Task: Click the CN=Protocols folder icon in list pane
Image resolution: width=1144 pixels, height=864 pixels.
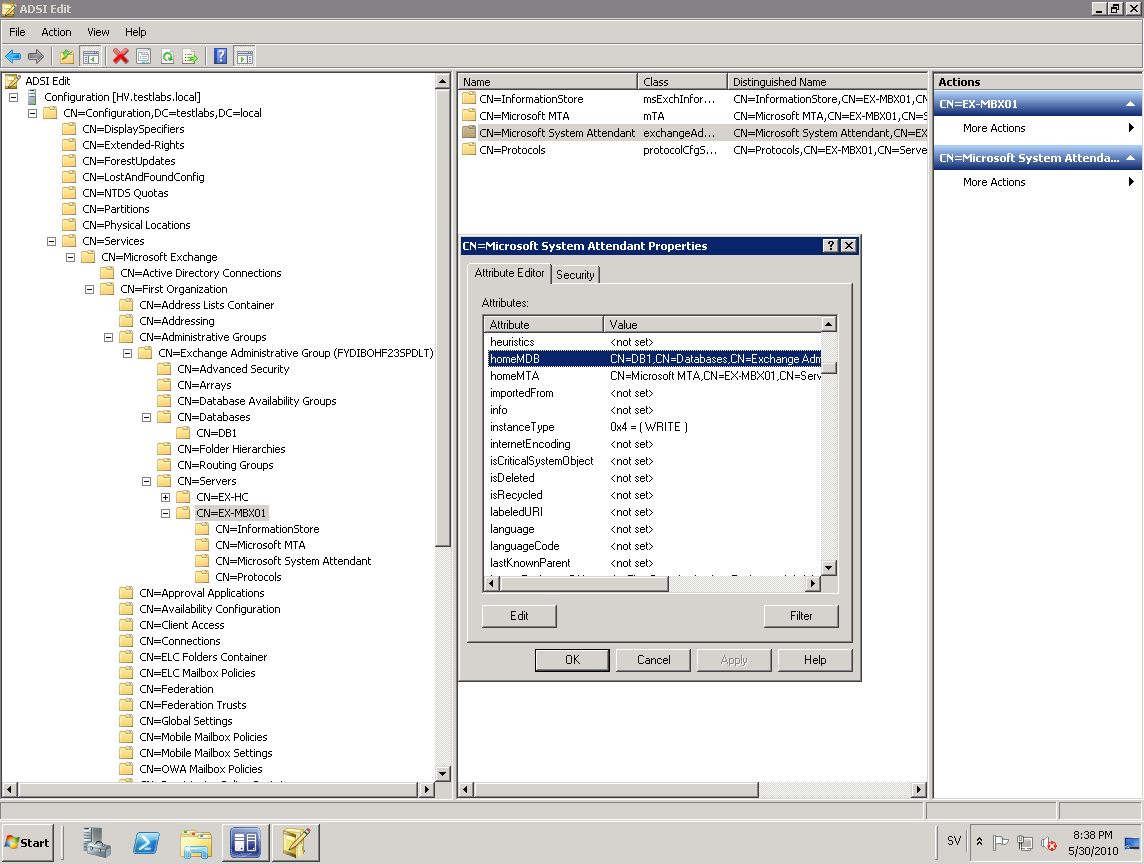Action: tap(469, 150)
